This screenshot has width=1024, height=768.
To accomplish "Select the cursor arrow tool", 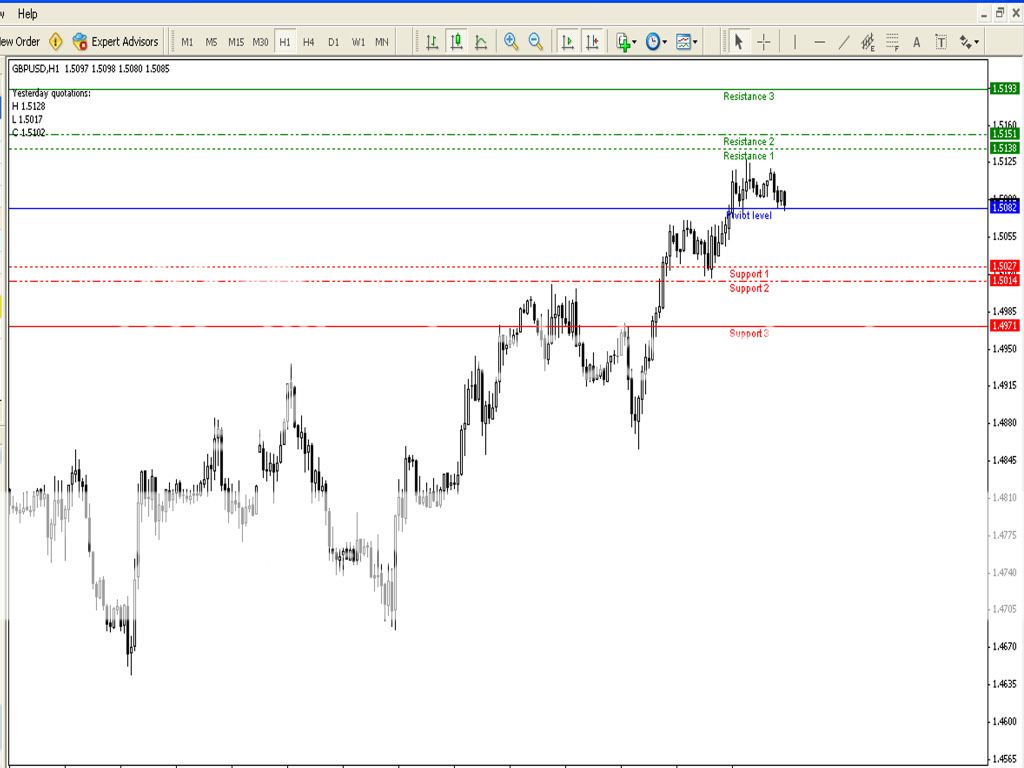I will [x=739, y=42].
